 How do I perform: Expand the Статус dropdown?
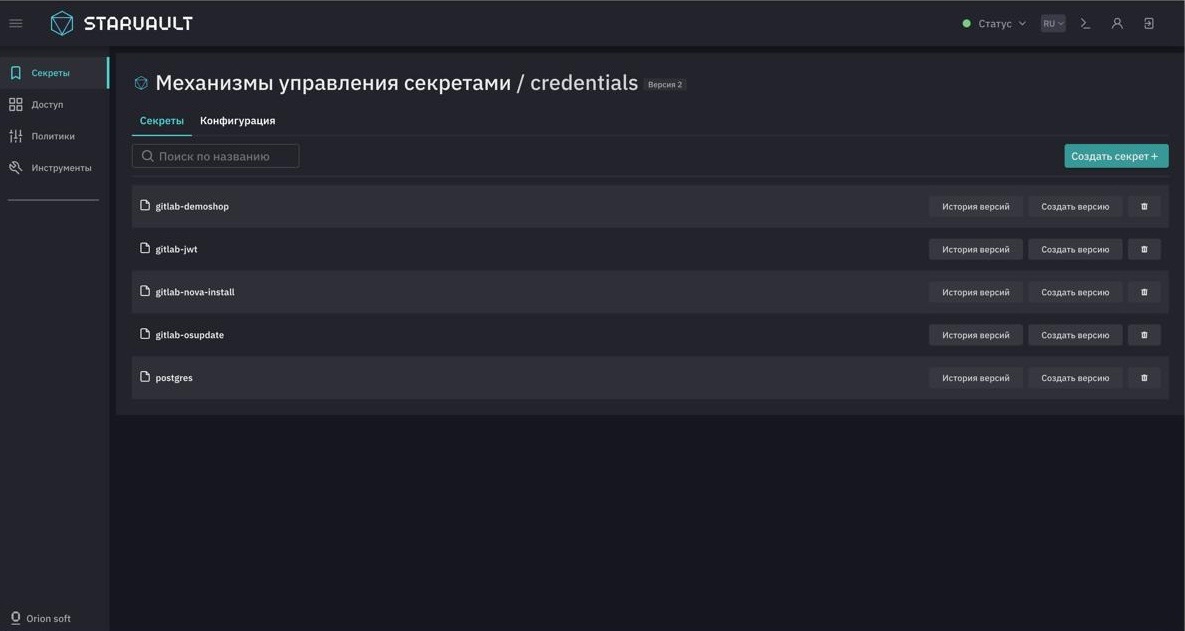tap(994, 23)
